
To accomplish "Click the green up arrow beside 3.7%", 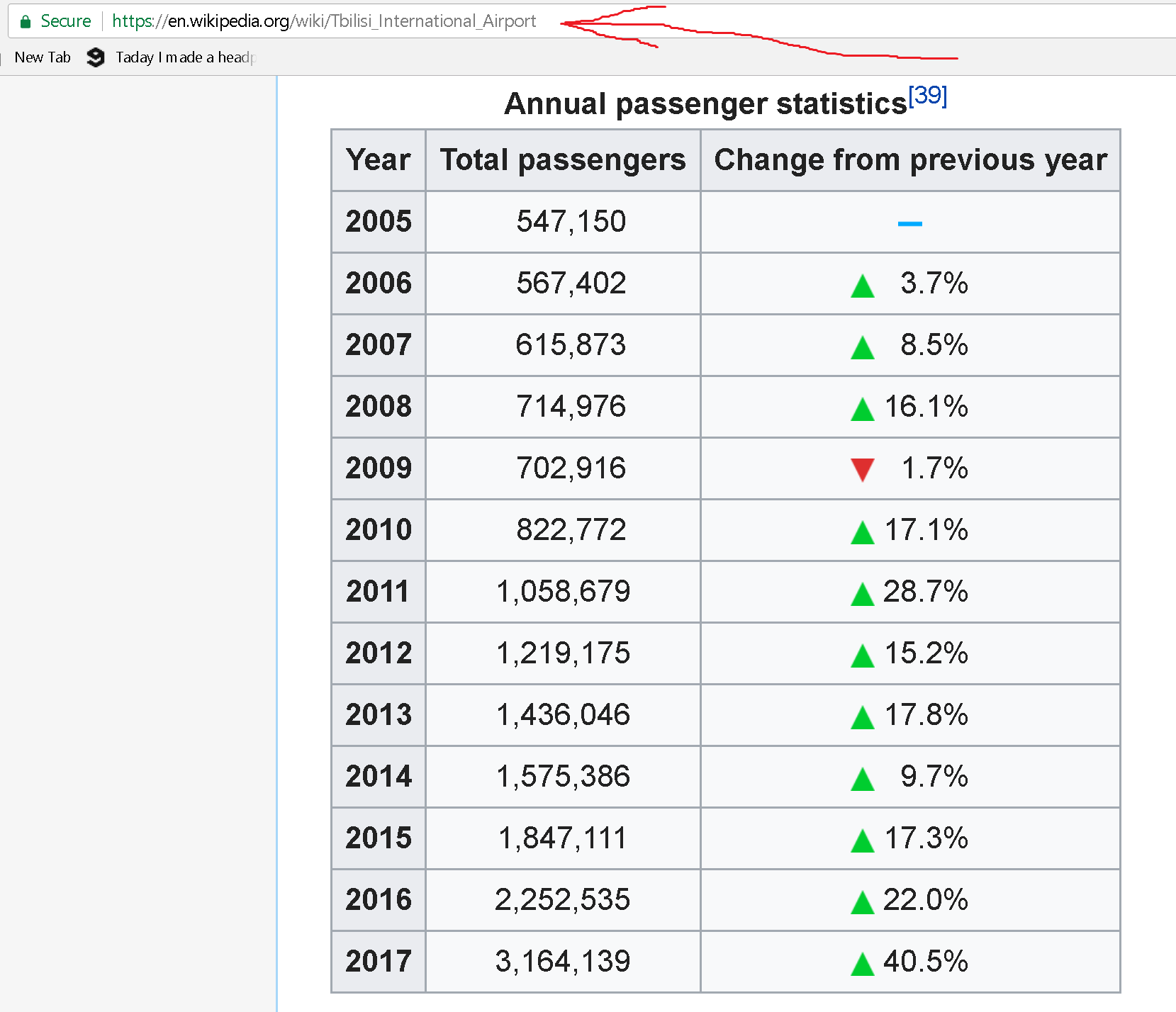I will coord(862,286).
